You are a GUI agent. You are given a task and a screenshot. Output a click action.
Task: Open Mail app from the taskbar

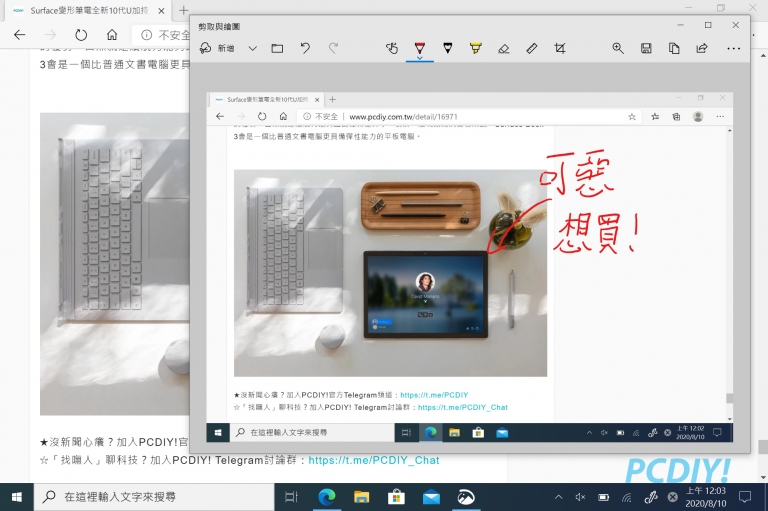431,497
